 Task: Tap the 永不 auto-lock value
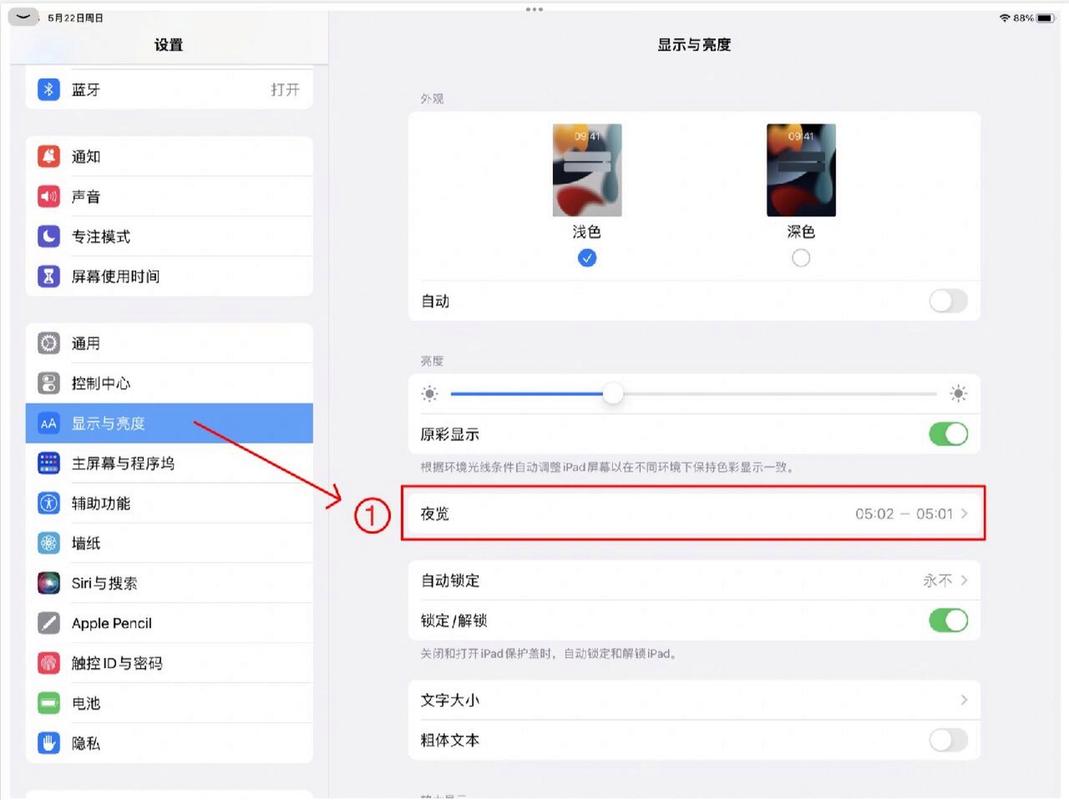[x=937, y=580]
